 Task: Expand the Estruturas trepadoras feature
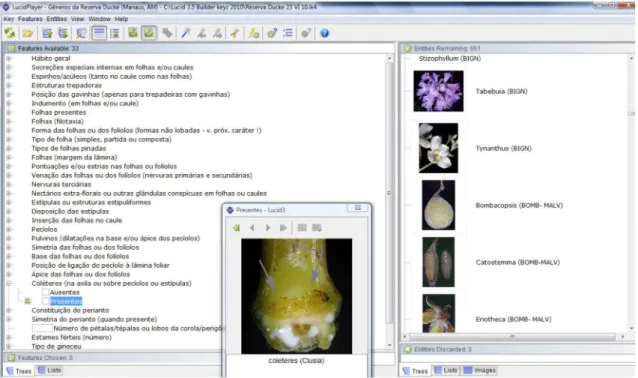pos(9,85)
